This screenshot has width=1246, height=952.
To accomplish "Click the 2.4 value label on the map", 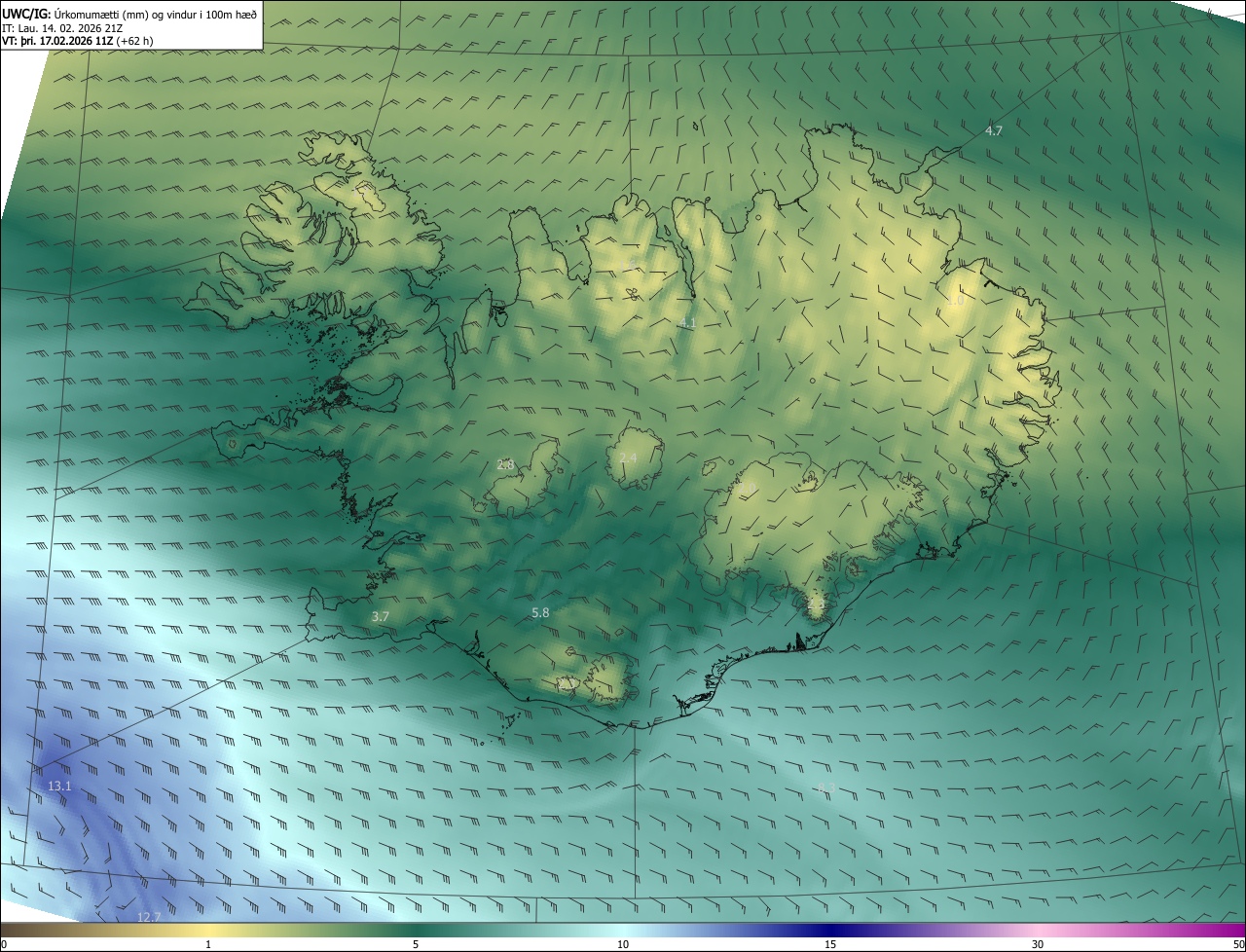I will 628,458.
